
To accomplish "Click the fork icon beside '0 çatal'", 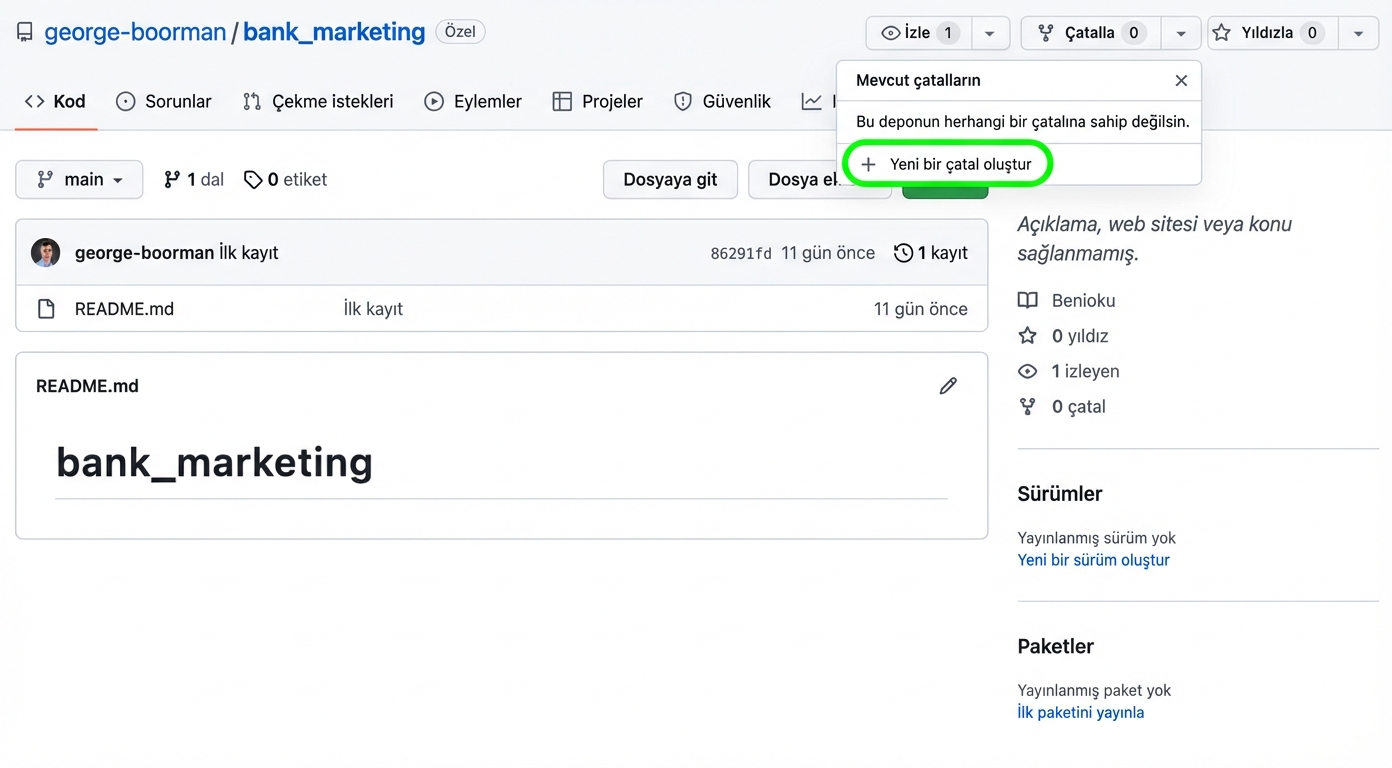I will pos(1027,406).
